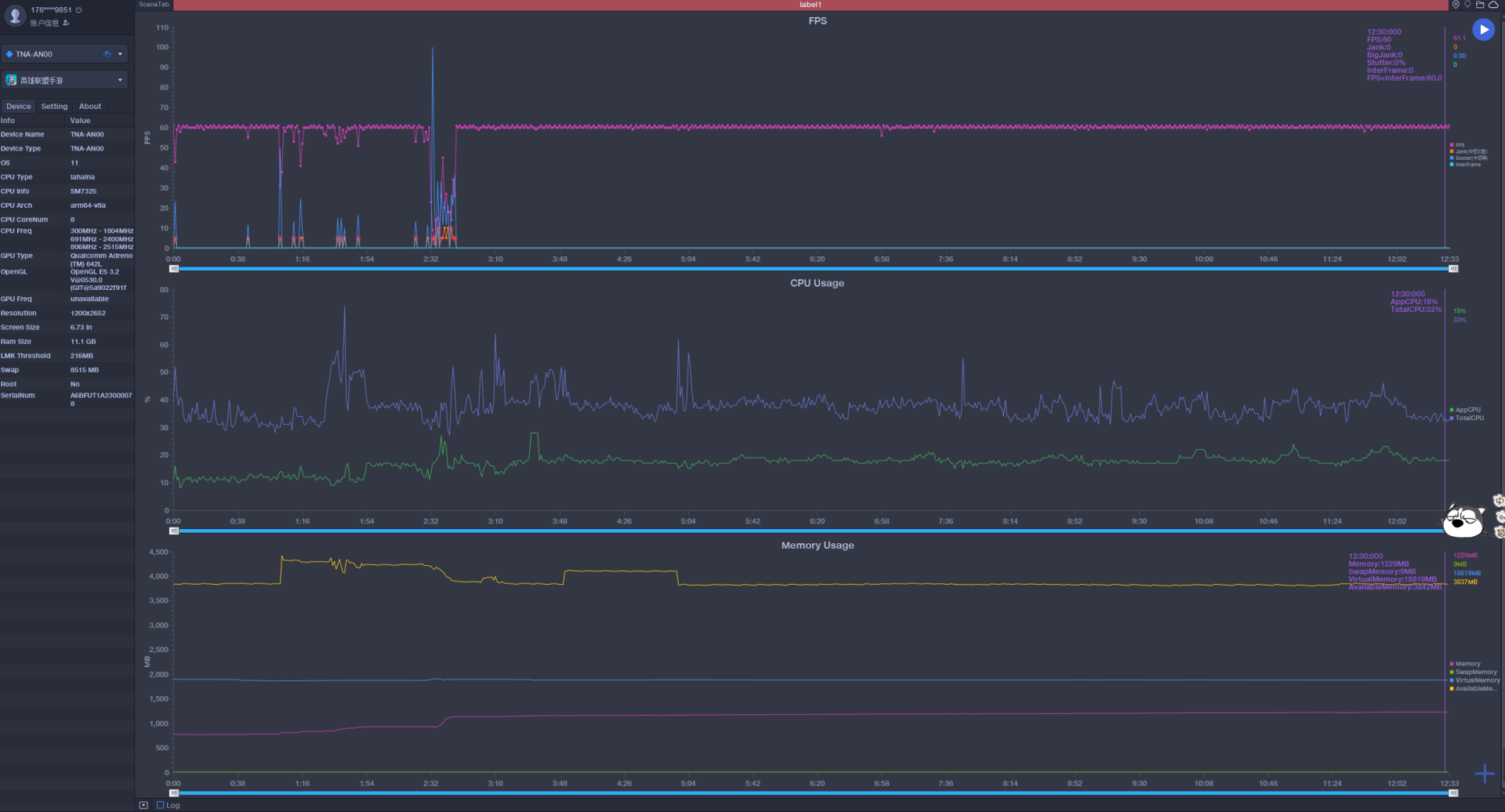Image resolution: width=1505 pixels, height=812 pixels.
Task: Click the Android robot device icon
Action: (x=9, y=54)
